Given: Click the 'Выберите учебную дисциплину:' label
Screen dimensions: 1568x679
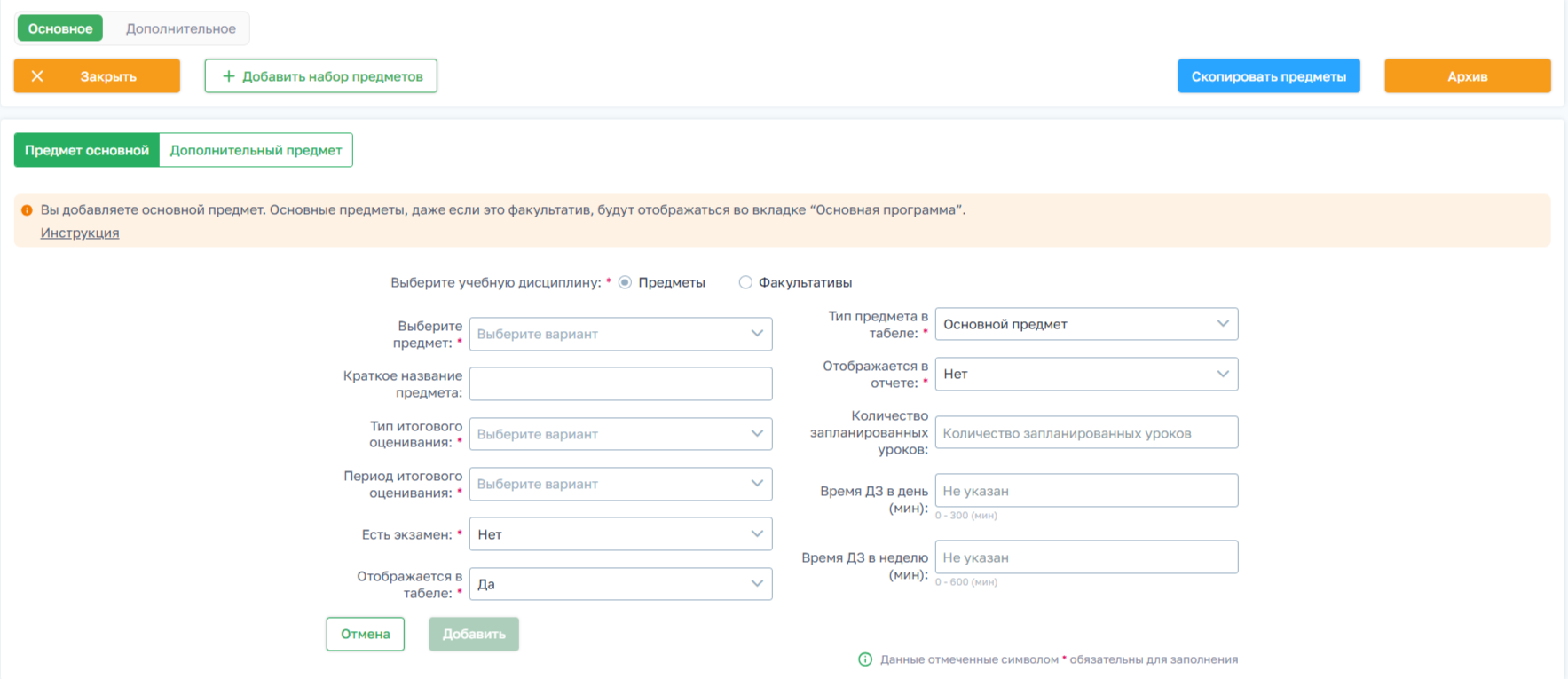Looking at the screenshot, I should pos(496,282).
